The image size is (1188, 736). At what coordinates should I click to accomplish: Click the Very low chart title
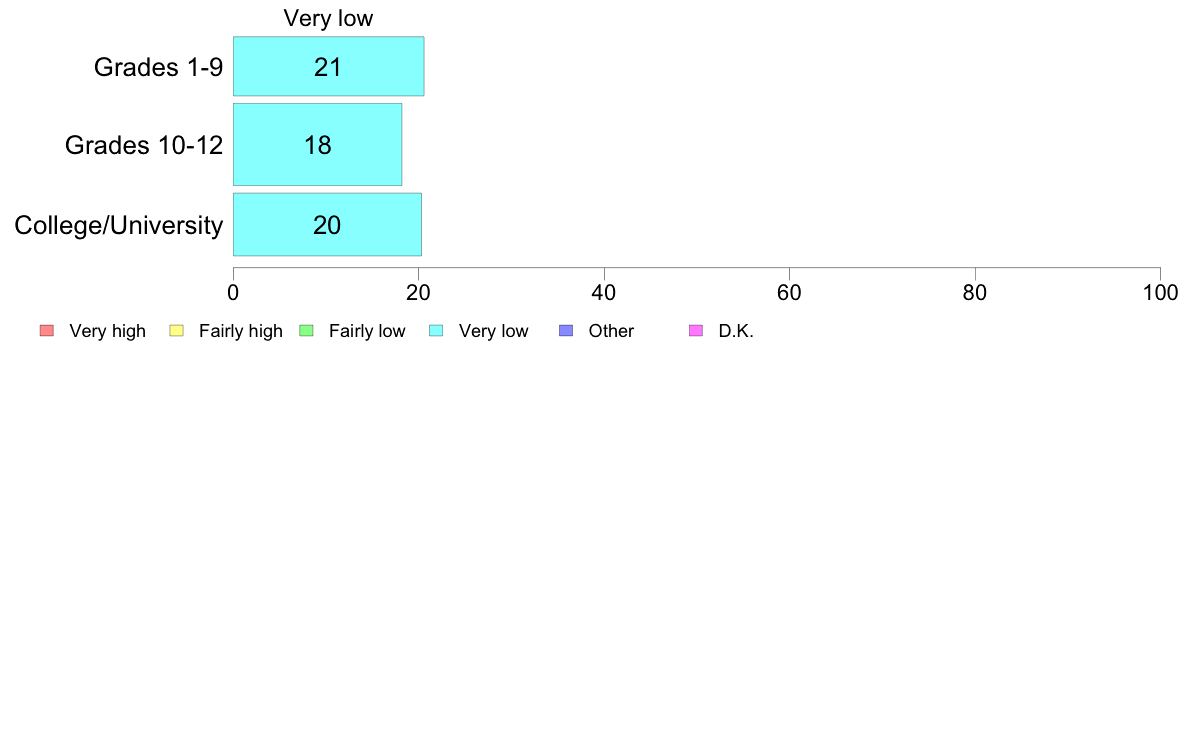click(328, 18)
